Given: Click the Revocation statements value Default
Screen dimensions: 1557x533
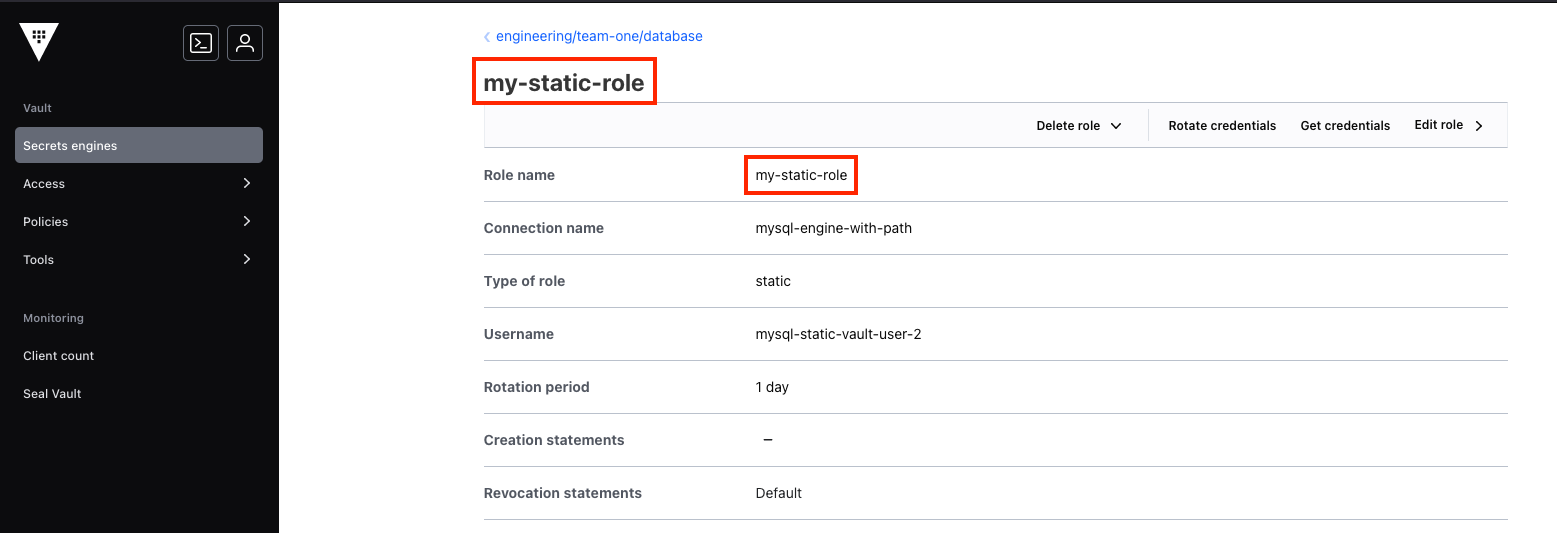Looking at the screenshot, I should pyautogui.click(x=779, y=493).
